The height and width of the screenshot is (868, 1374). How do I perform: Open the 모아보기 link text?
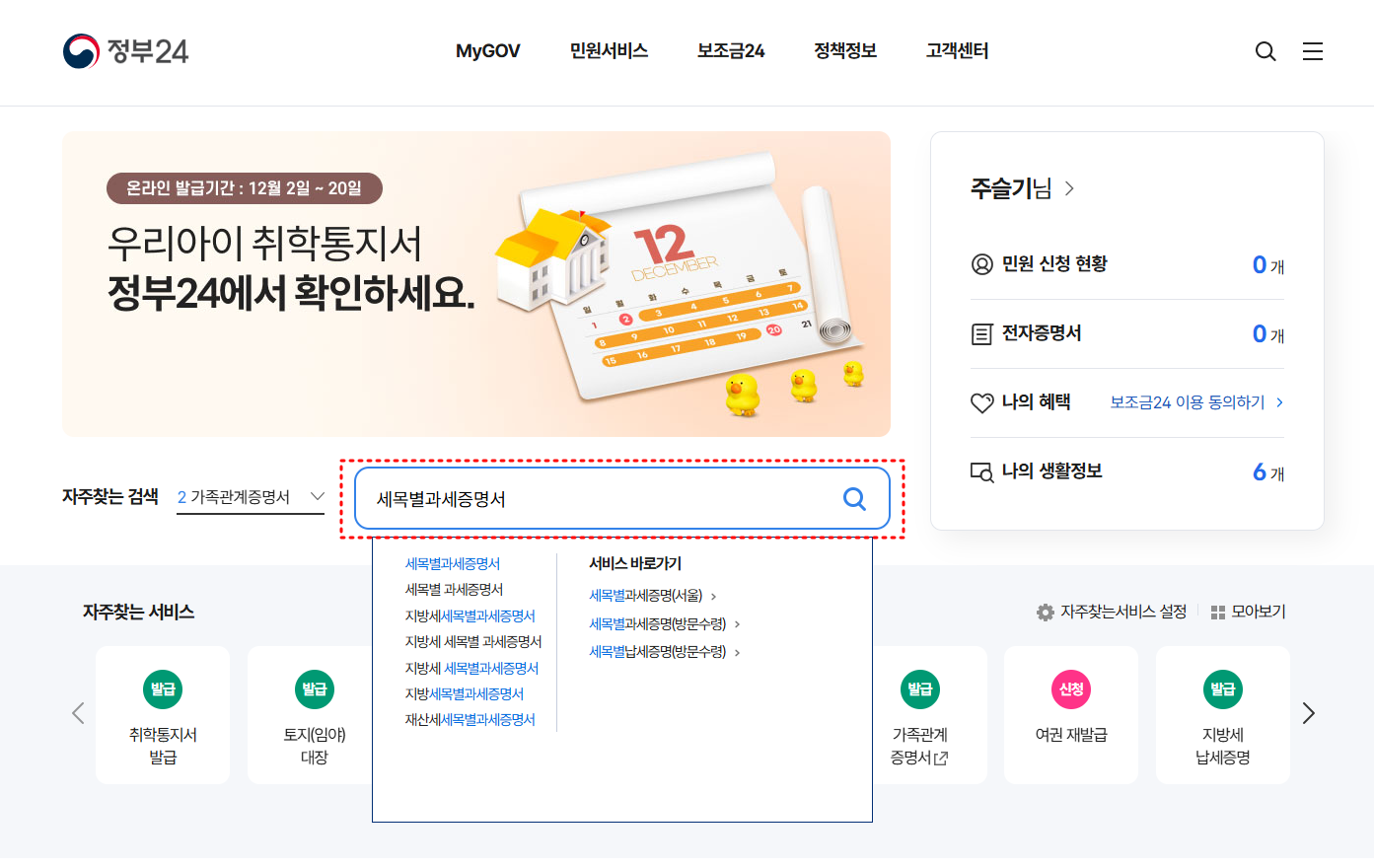tap(1259, 613)
